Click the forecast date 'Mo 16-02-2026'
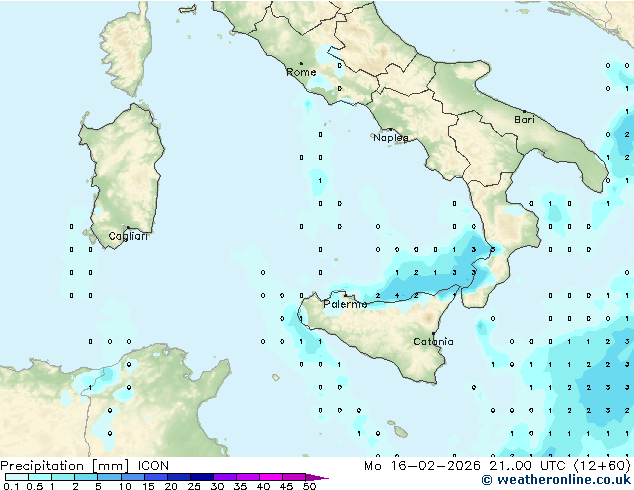This screenshot has width=634, height=490. pos(422,466)
